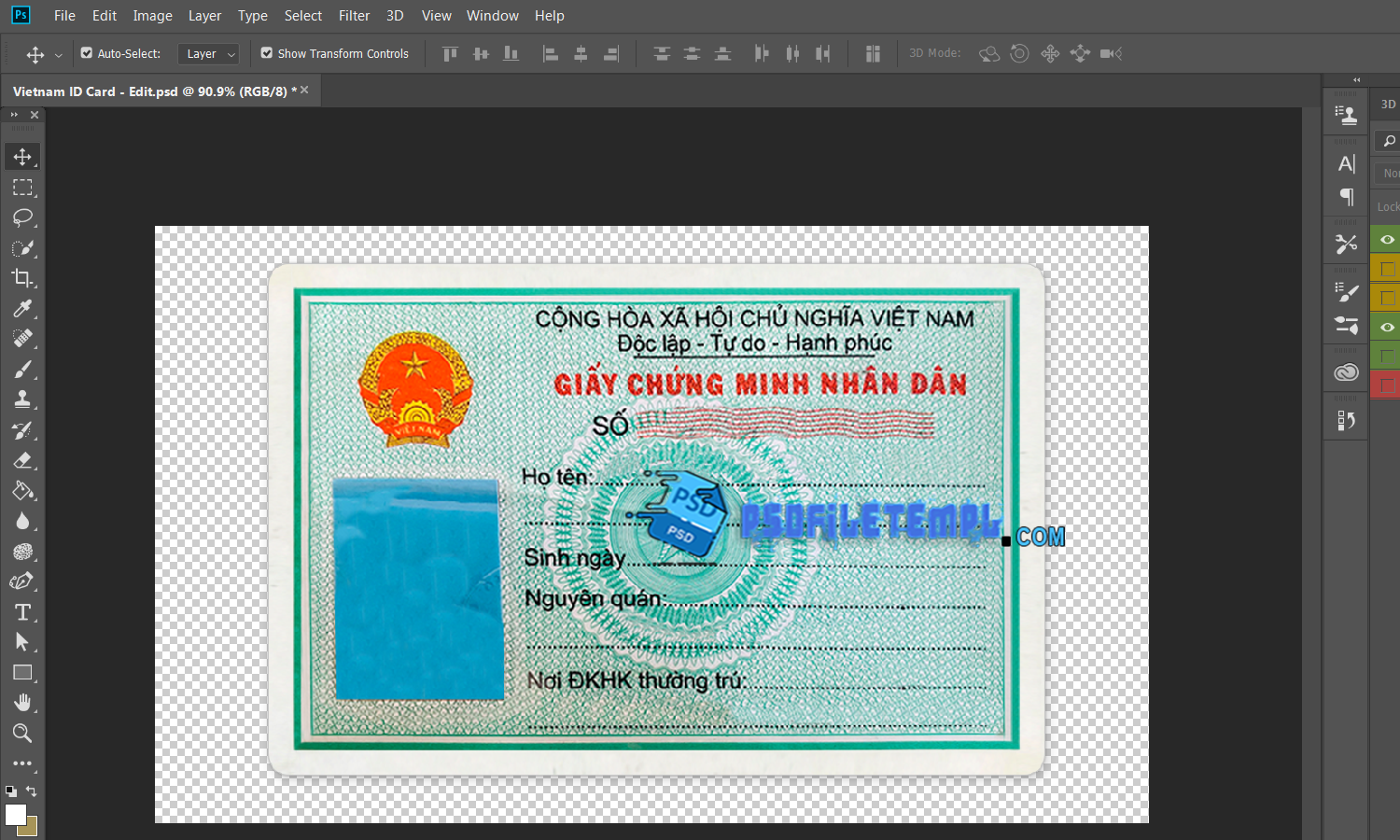Select the Move tool
The image size is (1400, 840).
[x=22, y=157]
